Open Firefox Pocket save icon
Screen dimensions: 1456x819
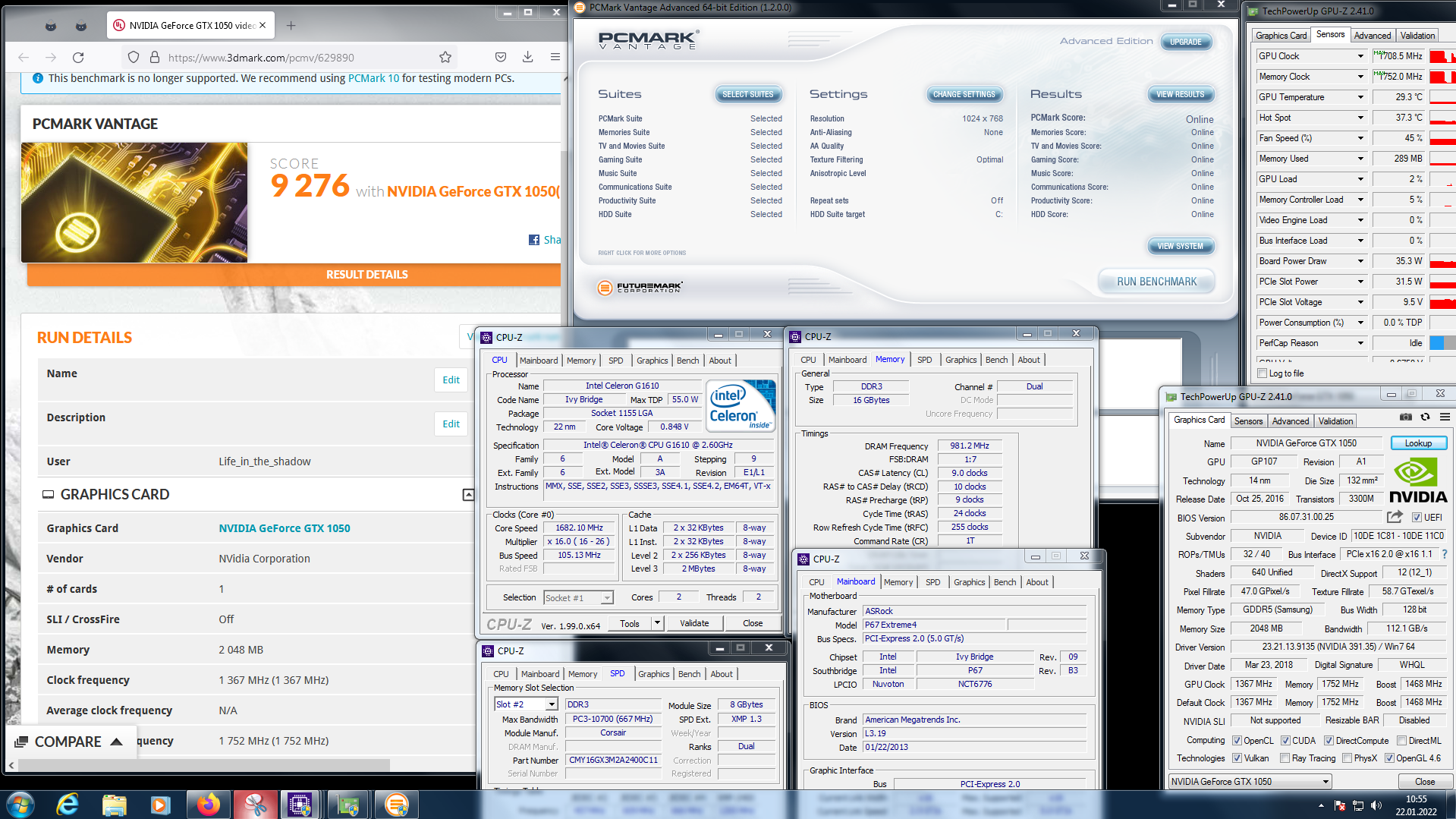[501, 57]
